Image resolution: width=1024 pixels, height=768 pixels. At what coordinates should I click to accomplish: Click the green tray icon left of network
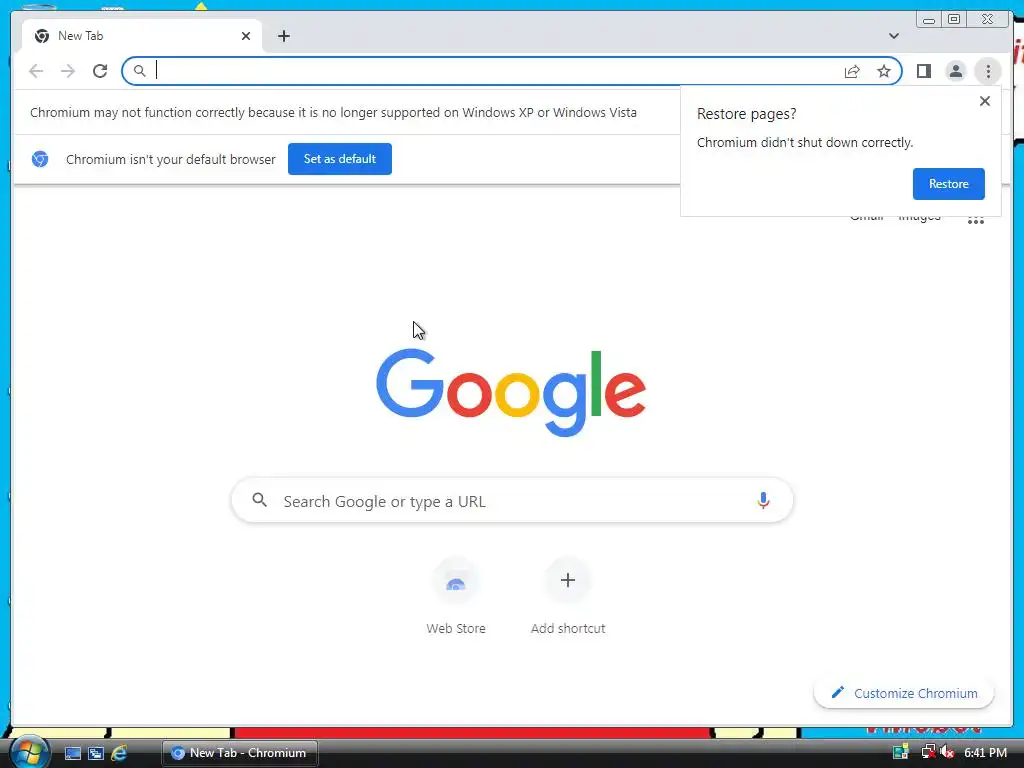click(x=901, y=752)
